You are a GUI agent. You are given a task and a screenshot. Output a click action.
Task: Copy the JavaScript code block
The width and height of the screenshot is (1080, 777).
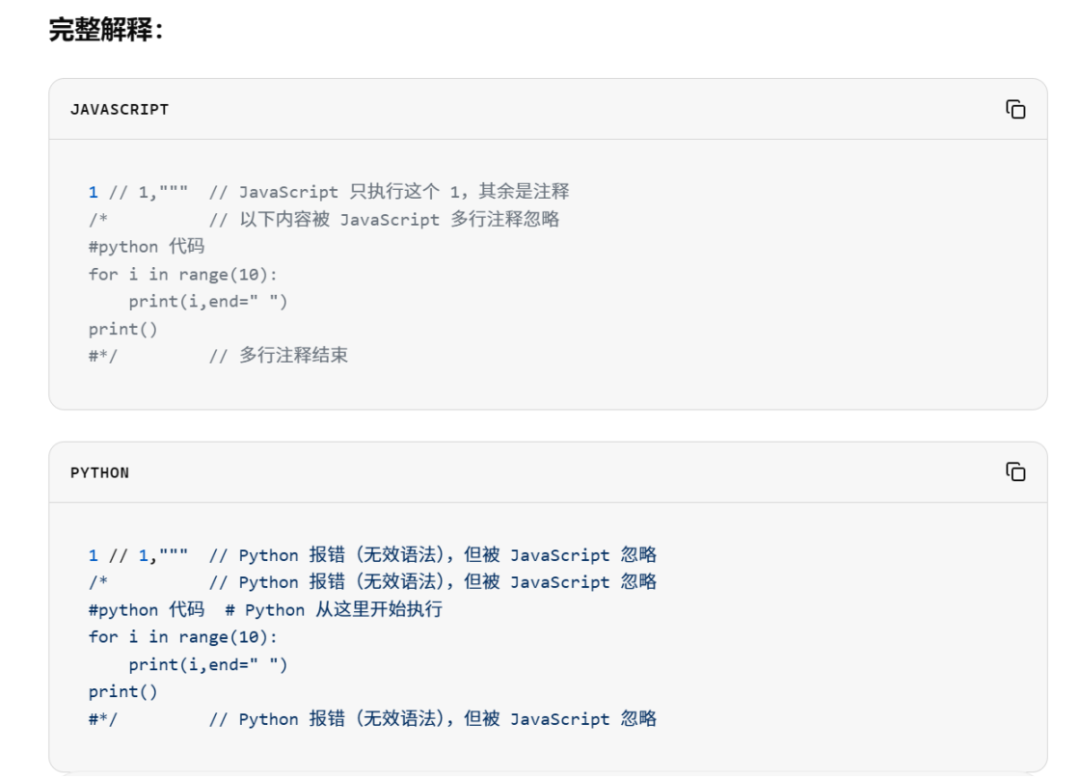tap(1015, 110)
